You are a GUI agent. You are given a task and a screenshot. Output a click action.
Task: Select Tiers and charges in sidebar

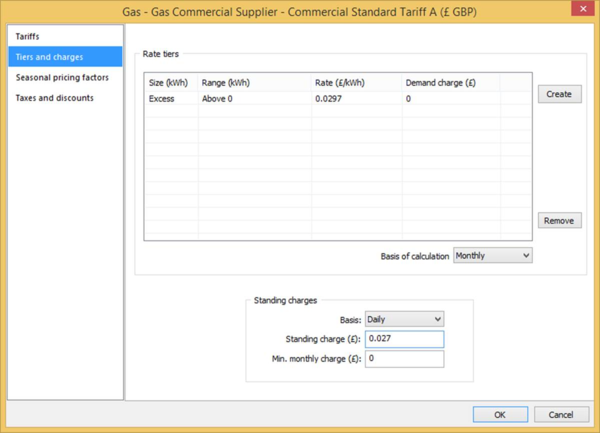click(49, 57)
